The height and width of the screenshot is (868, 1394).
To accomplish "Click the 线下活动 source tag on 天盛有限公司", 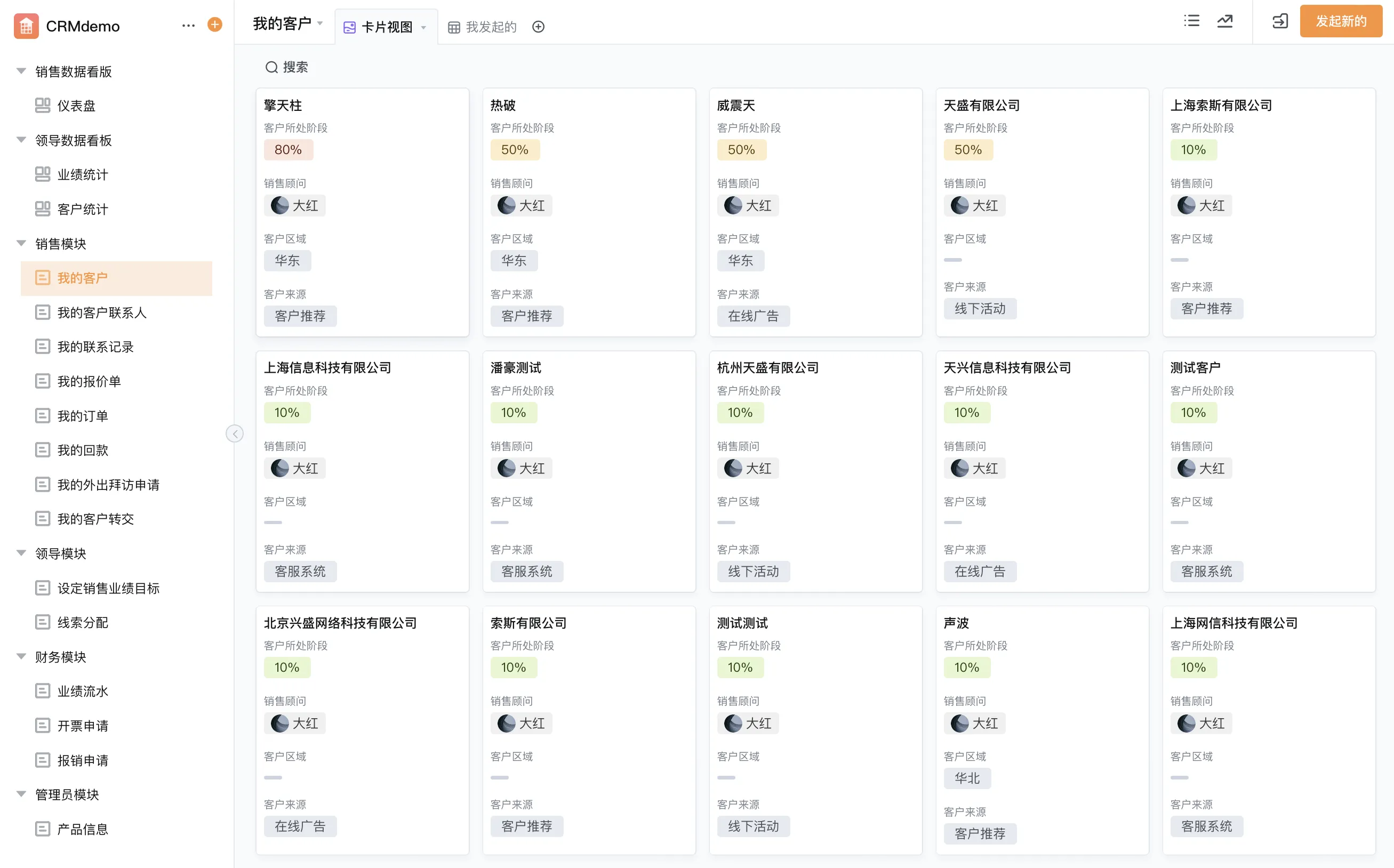I will coord(980,309).
